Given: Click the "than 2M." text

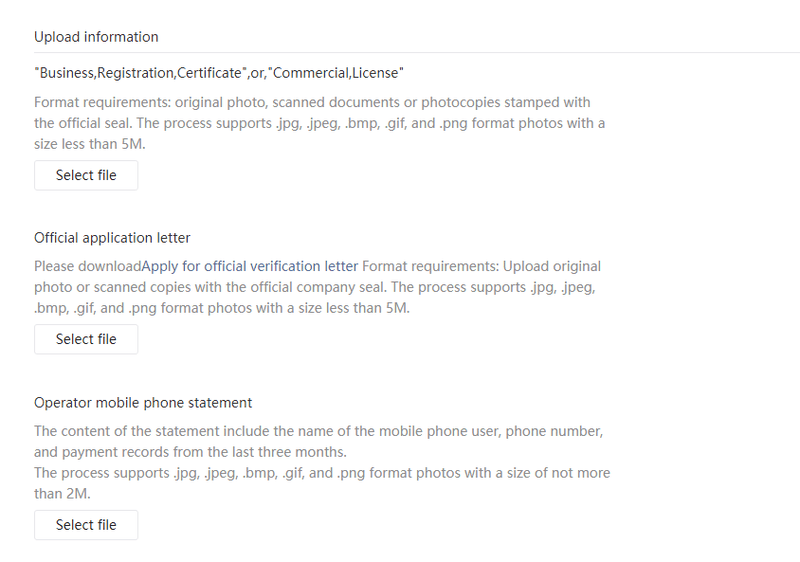Looking at the screenshot, I should 62,494.
